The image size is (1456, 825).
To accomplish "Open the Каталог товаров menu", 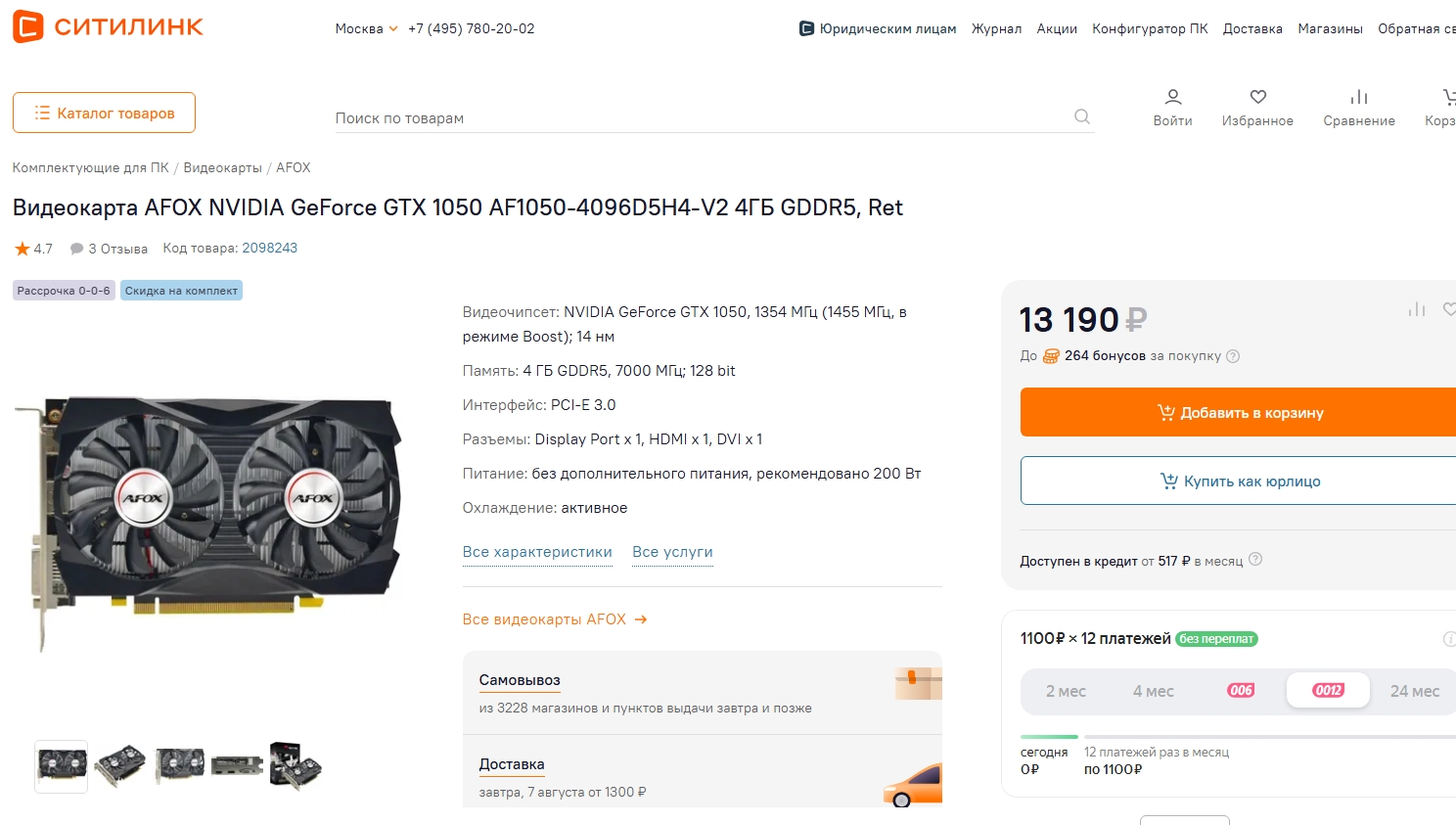I will (104, 113).
